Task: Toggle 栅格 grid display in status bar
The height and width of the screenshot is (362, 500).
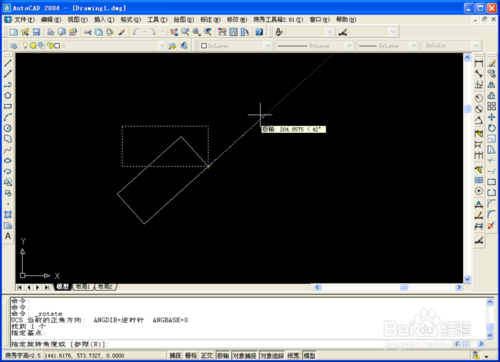Action: coord(191,356)
